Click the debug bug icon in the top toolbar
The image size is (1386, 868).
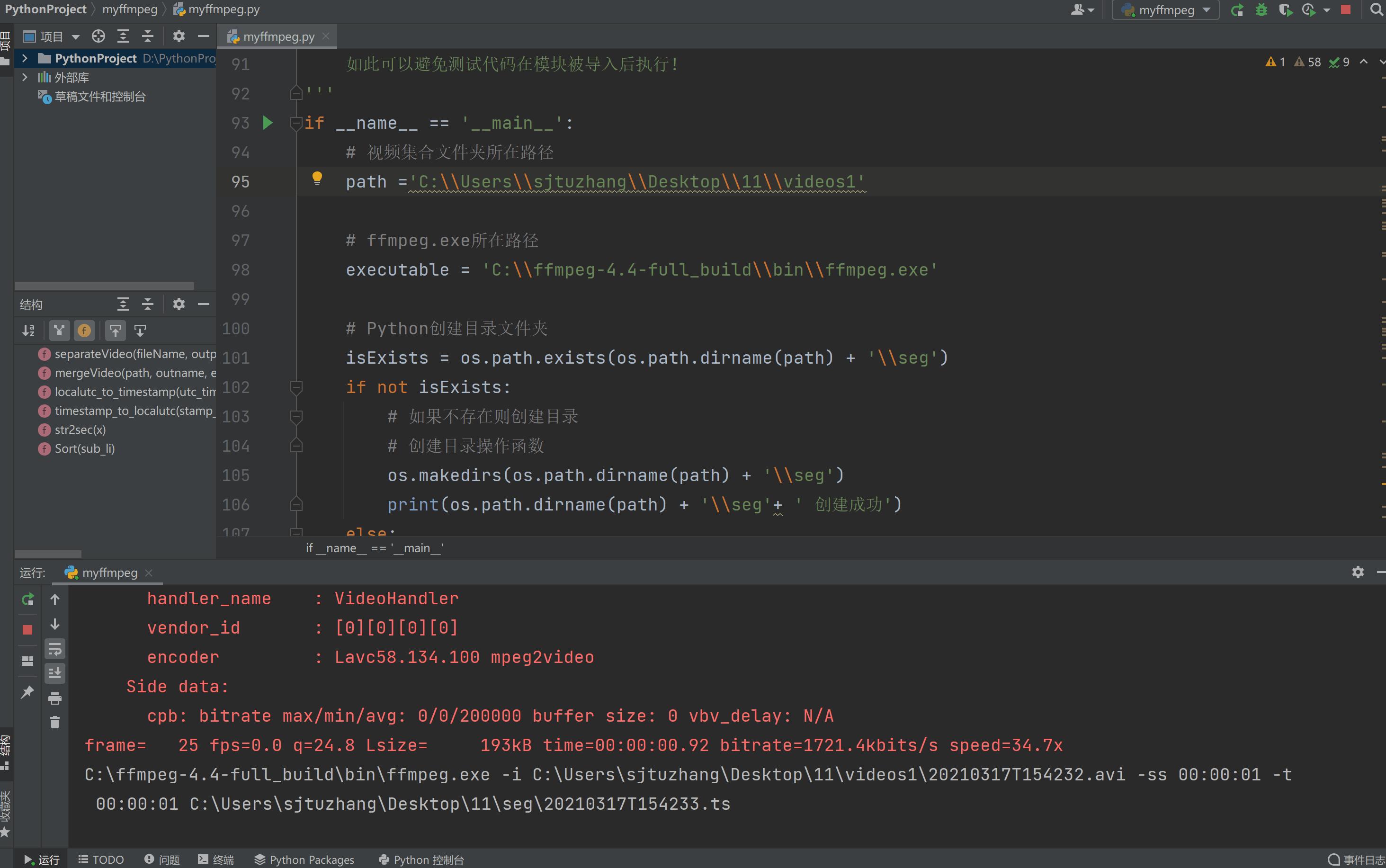[1261, 10]
